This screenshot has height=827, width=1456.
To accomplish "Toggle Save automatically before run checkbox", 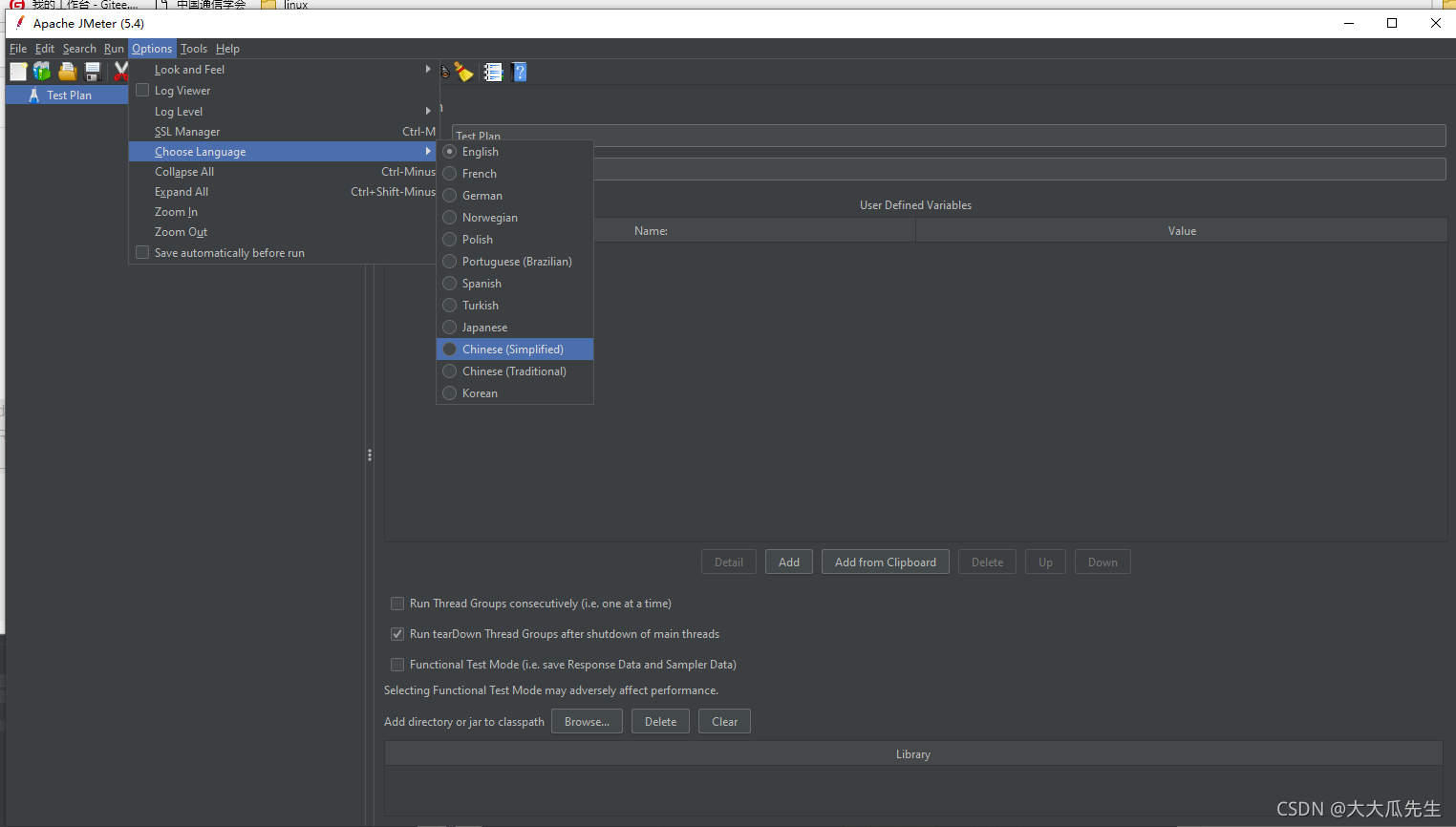I will tap(142, 252).
